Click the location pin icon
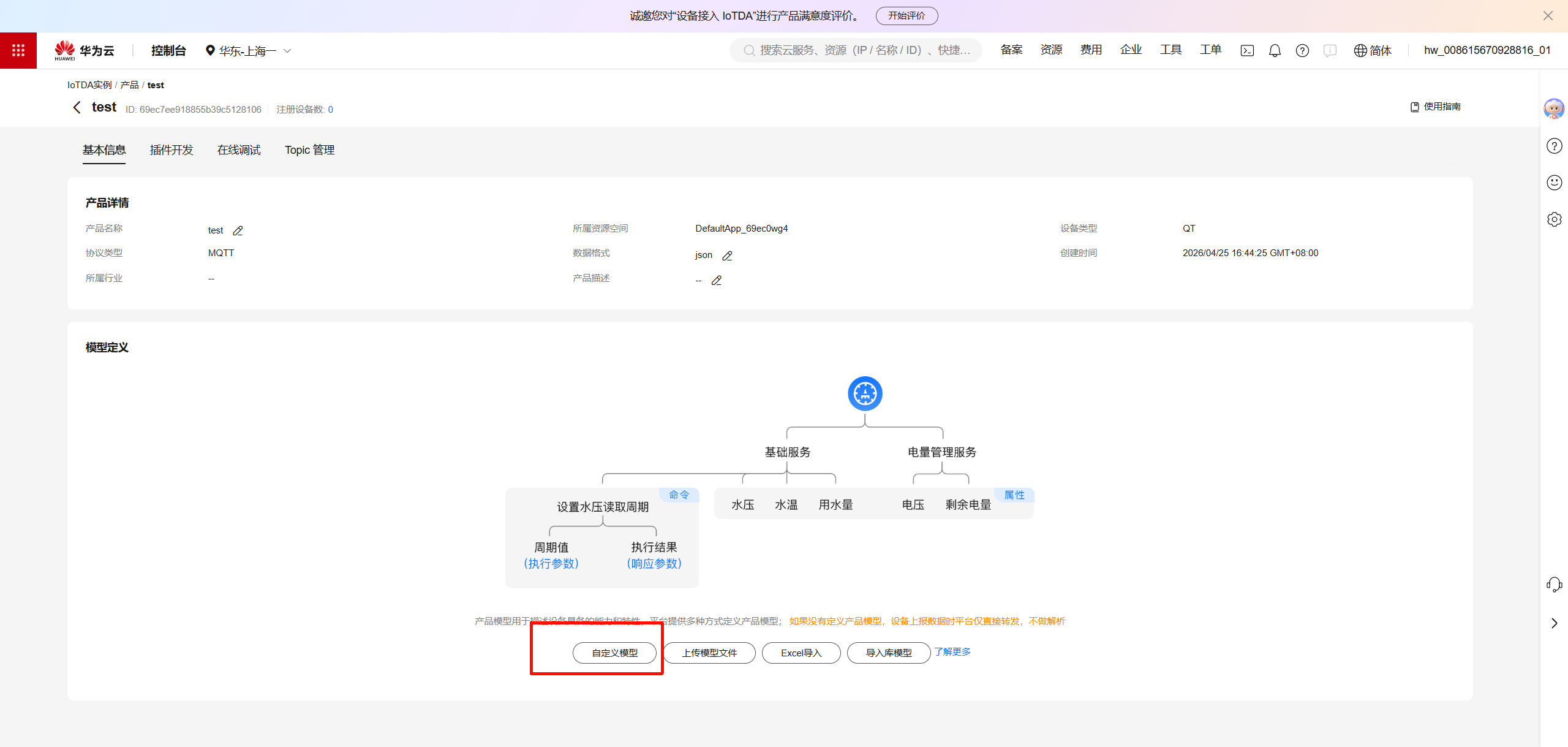Image resolution: width=1568 pixels, height=747 pixels. coord(210,50)
